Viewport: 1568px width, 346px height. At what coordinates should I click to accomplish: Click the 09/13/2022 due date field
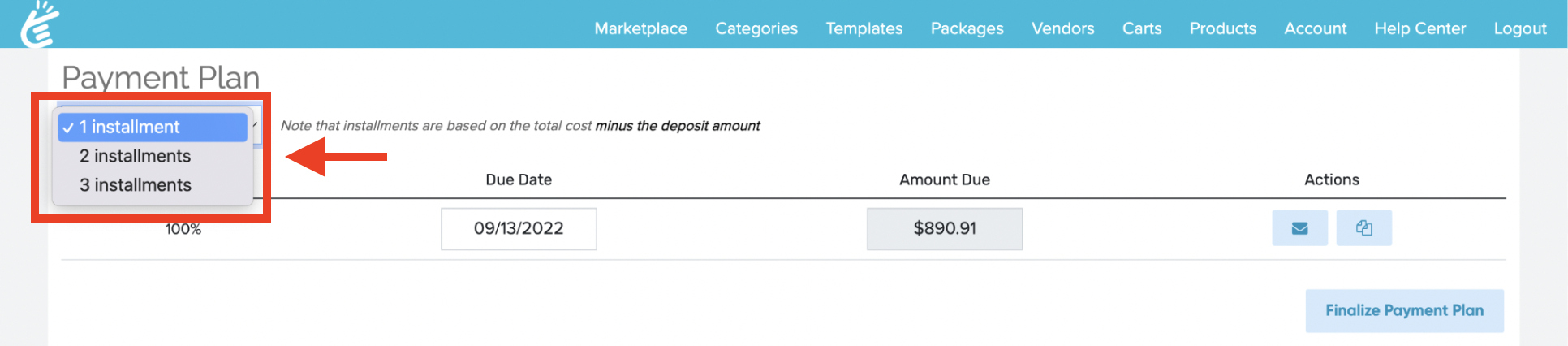pyautogui.click(x=519, y=229)
